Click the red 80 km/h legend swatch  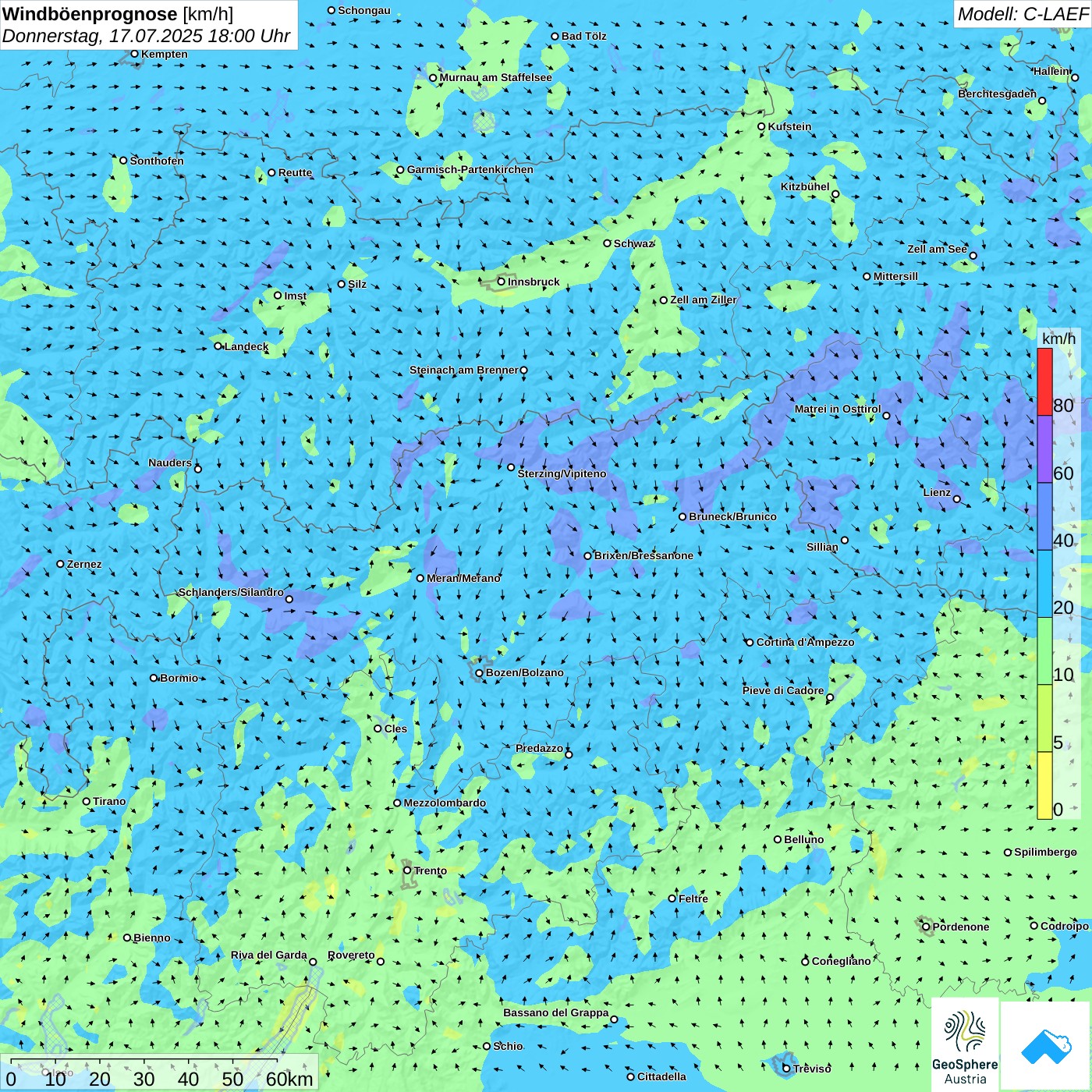pyautogui.click(x=1044, y=381)
